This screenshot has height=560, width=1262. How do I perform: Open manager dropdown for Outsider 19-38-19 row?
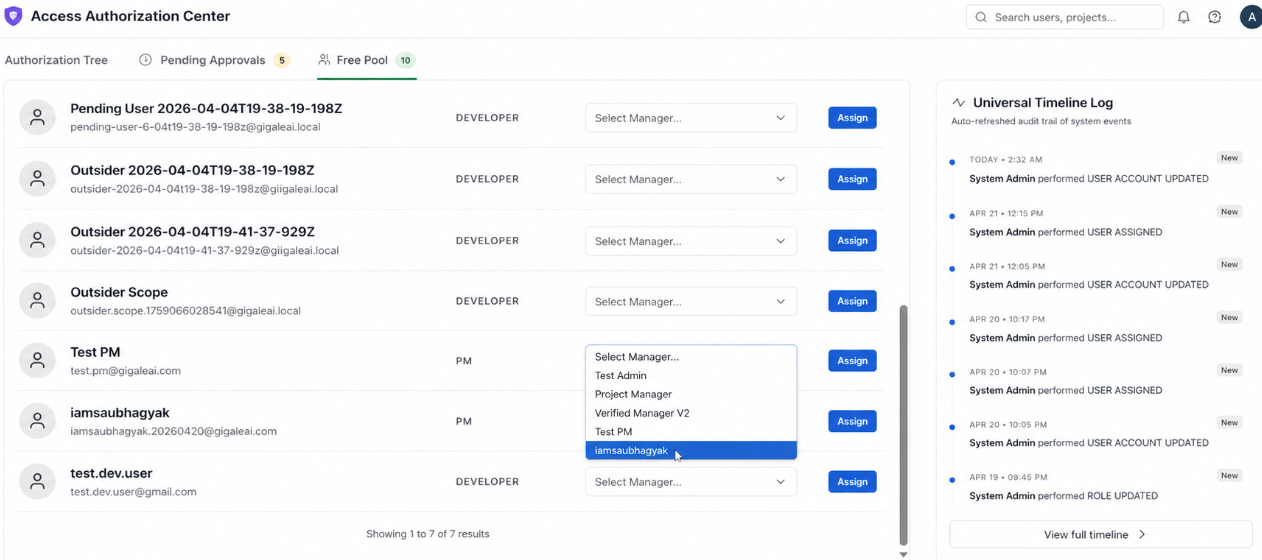point(691,179)
